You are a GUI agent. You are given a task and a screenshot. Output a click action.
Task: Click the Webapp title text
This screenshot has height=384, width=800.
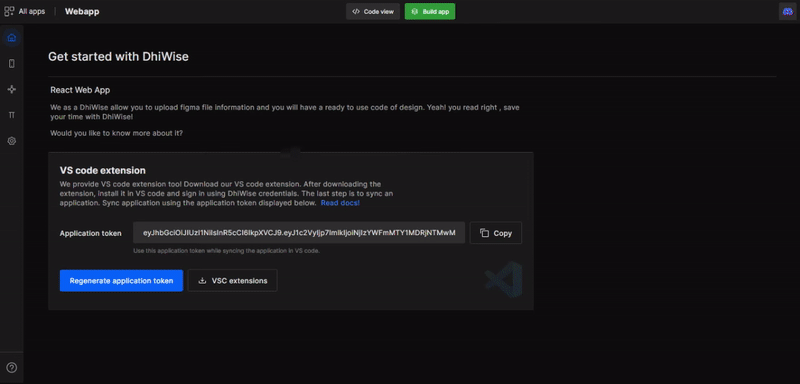click(x=82, y=11)
